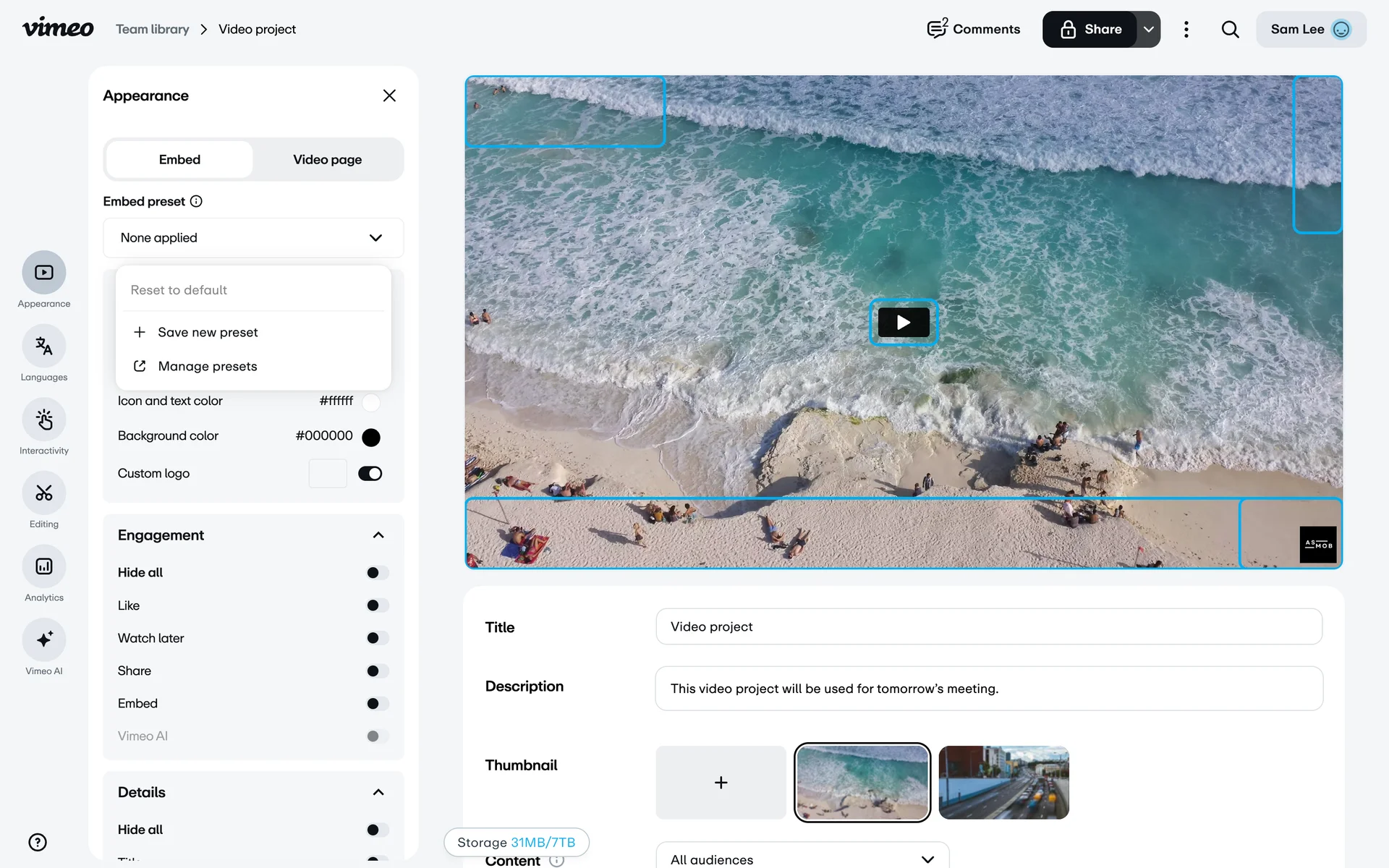Toggle the Custom logo switch
Screen dimensions: 1389x868
(x=370, y=474)
